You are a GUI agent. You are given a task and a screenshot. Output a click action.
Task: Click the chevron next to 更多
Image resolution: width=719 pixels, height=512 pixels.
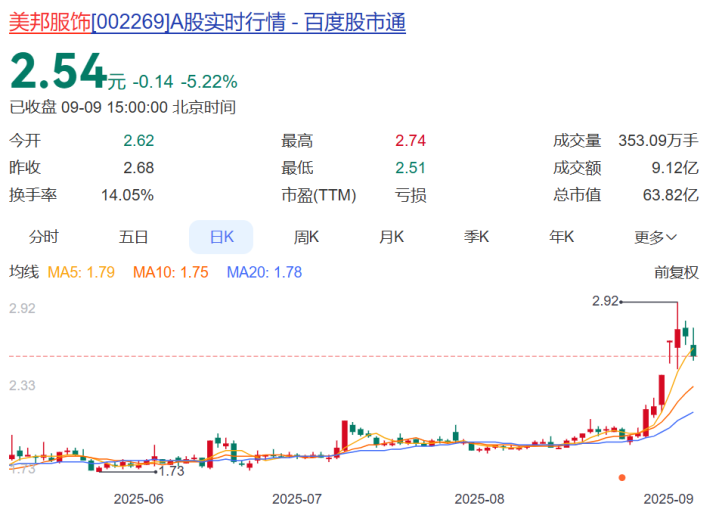pyautogui.click(x=671, y=237)
